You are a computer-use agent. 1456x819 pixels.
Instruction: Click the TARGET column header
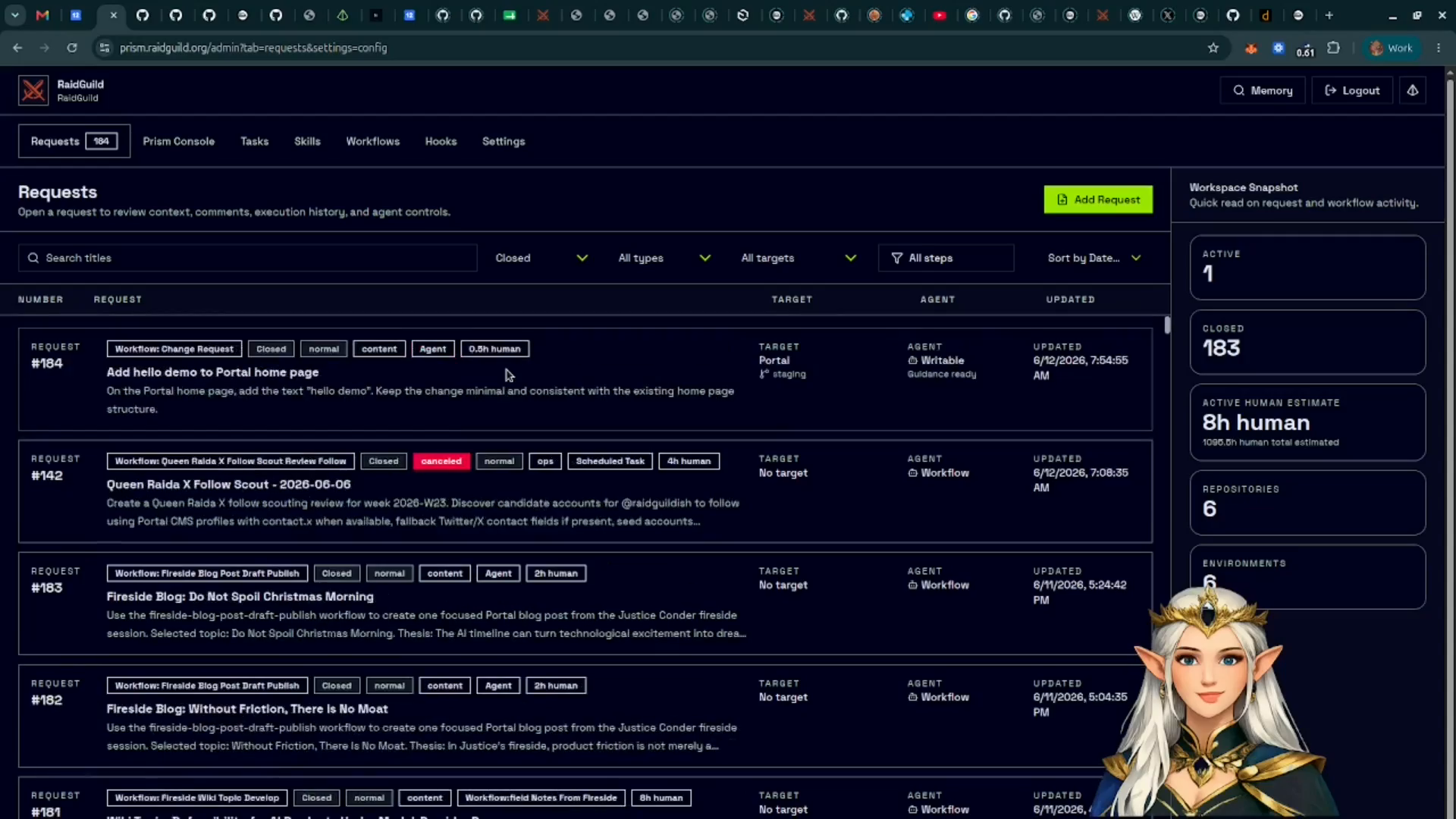point(792,300)
